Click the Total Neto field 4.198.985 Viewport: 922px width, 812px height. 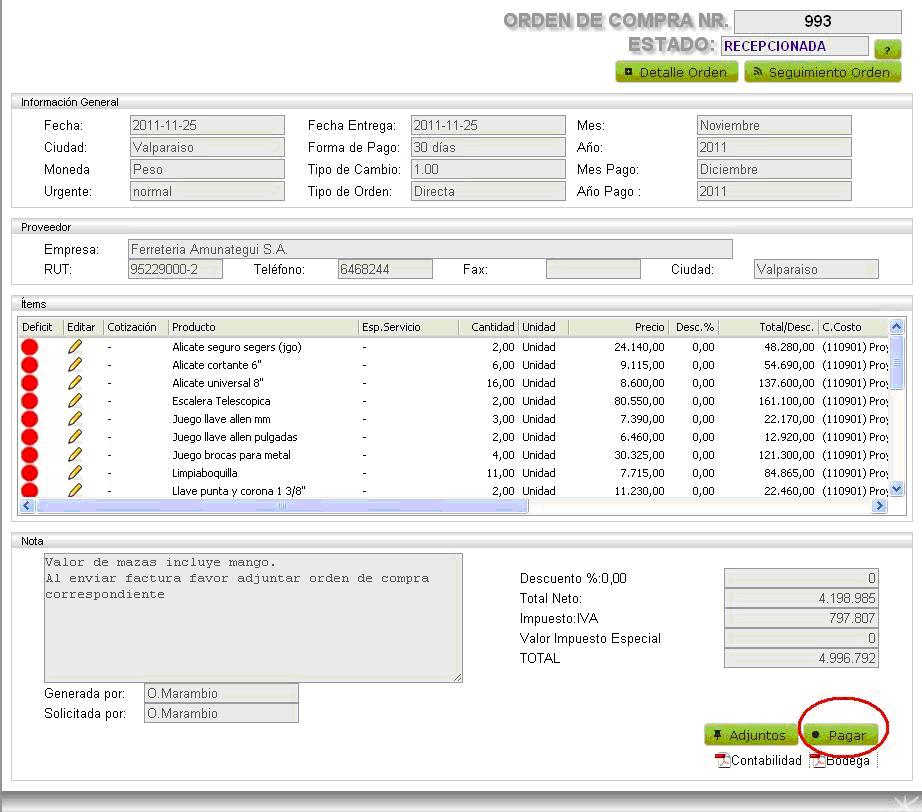(801, 598)
